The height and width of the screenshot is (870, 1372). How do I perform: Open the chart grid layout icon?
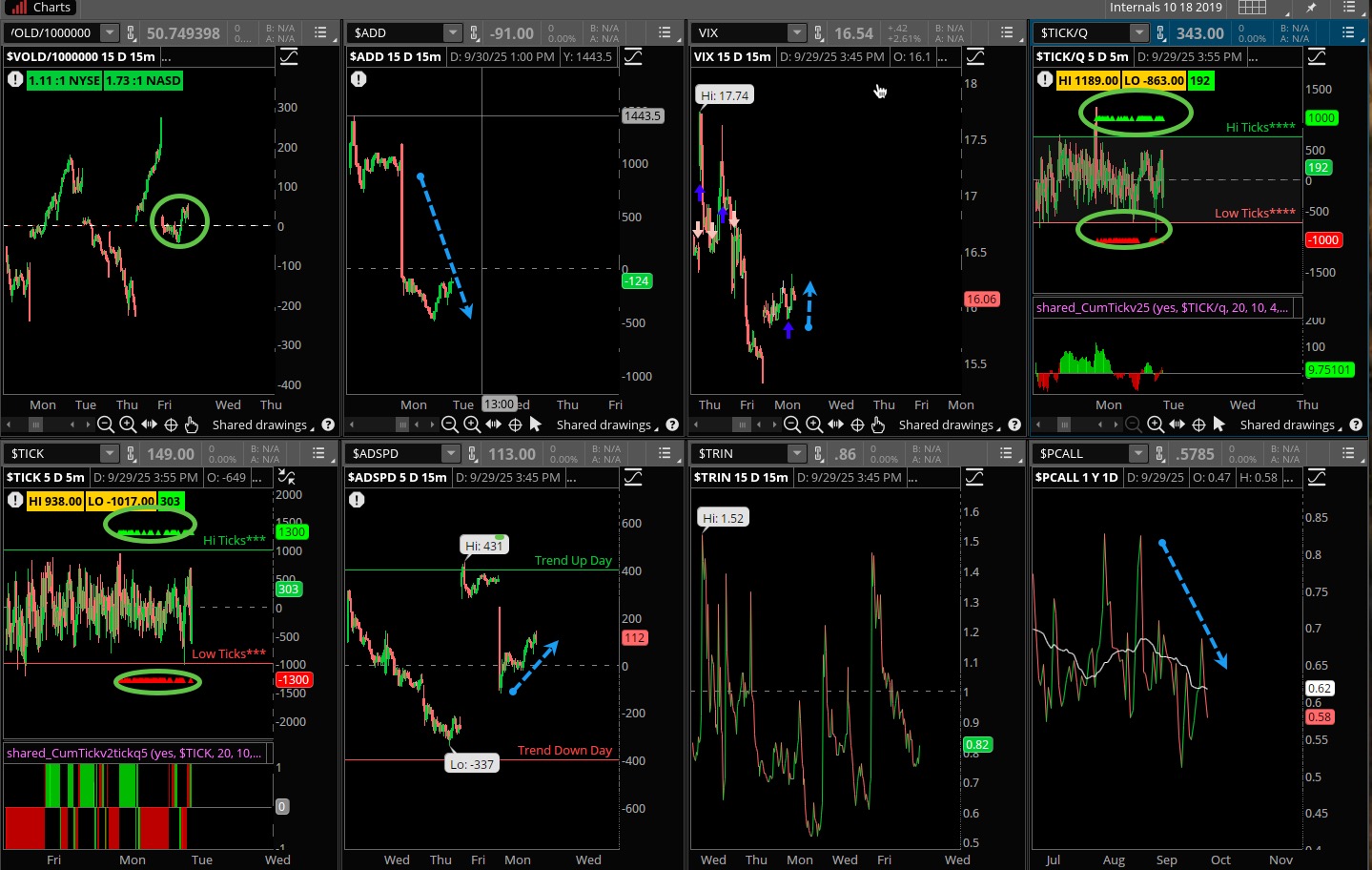coord(1252,8)
